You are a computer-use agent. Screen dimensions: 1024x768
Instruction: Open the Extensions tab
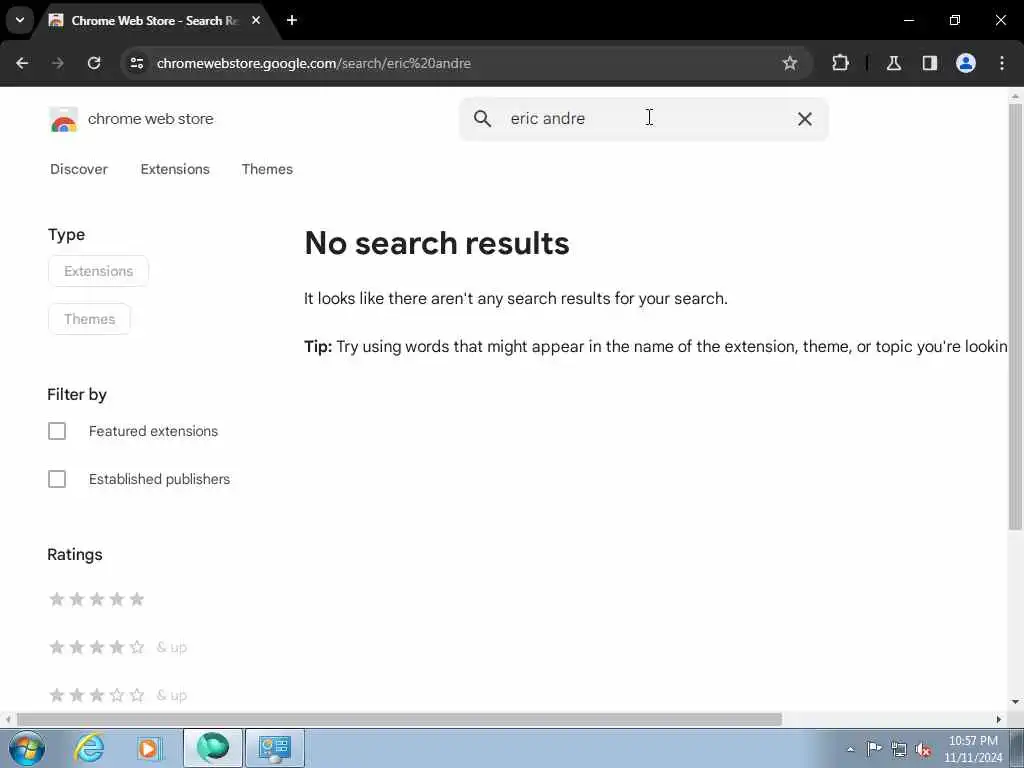[175, 169]
